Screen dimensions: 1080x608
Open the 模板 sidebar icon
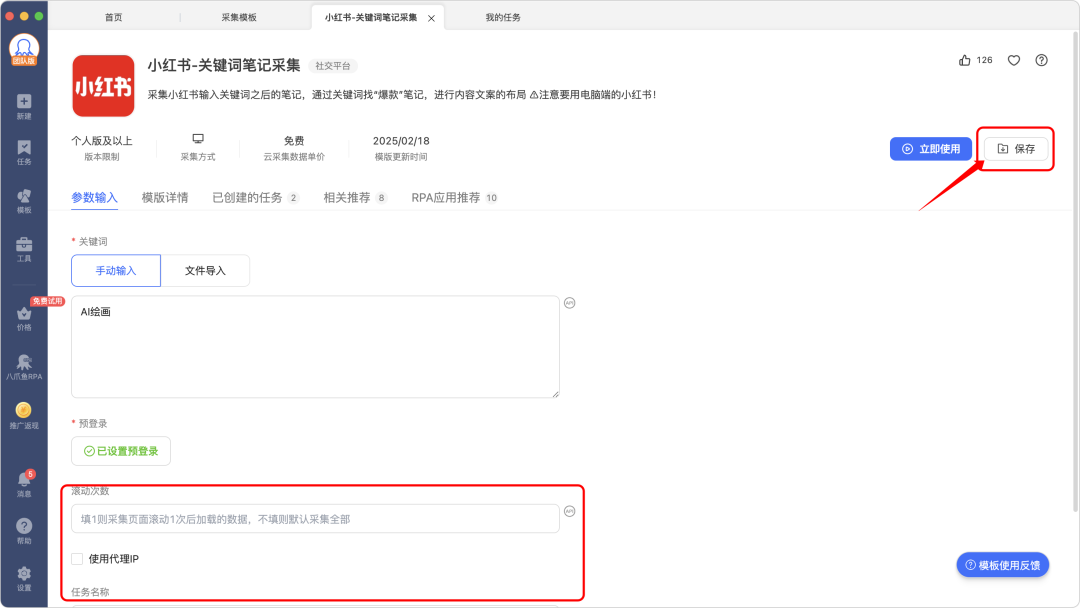(x=24, y=201)
